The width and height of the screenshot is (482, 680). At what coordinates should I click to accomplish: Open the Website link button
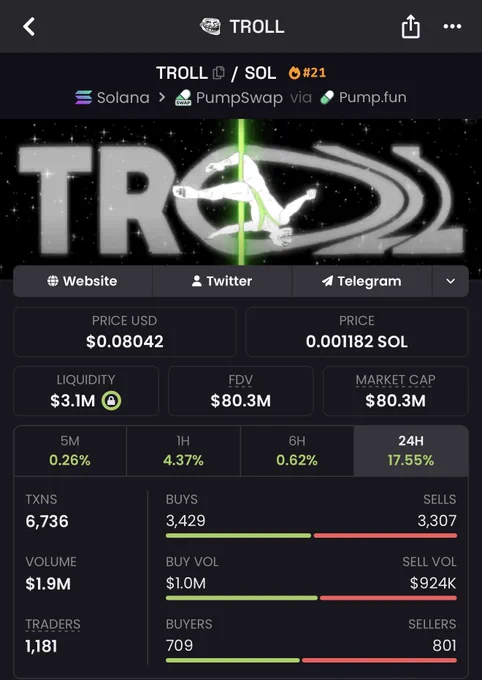click(82, 281)
